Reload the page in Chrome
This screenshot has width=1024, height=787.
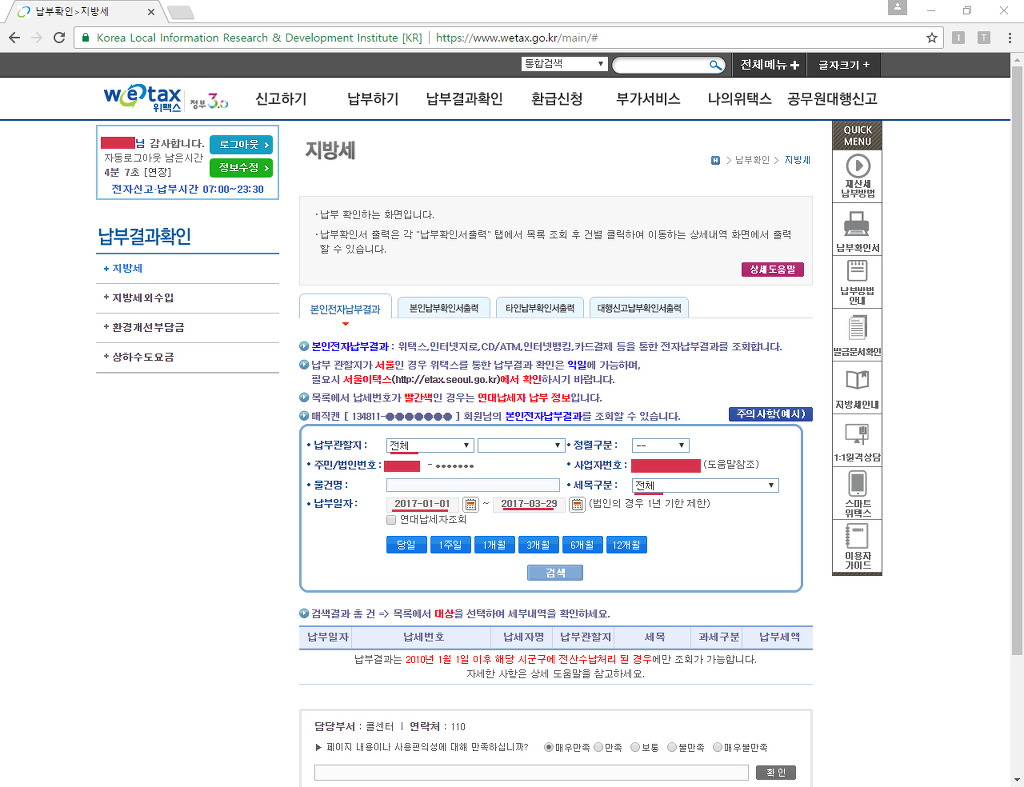coord(59,38)
